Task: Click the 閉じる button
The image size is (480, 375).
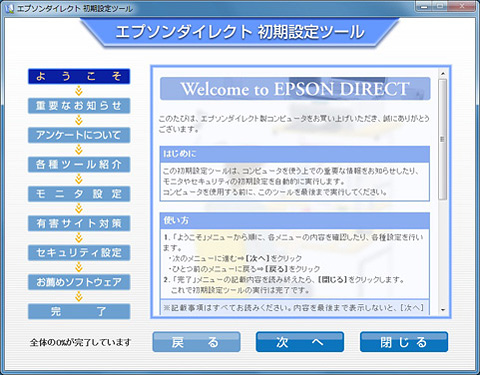Action: click(x=404, y=342)
